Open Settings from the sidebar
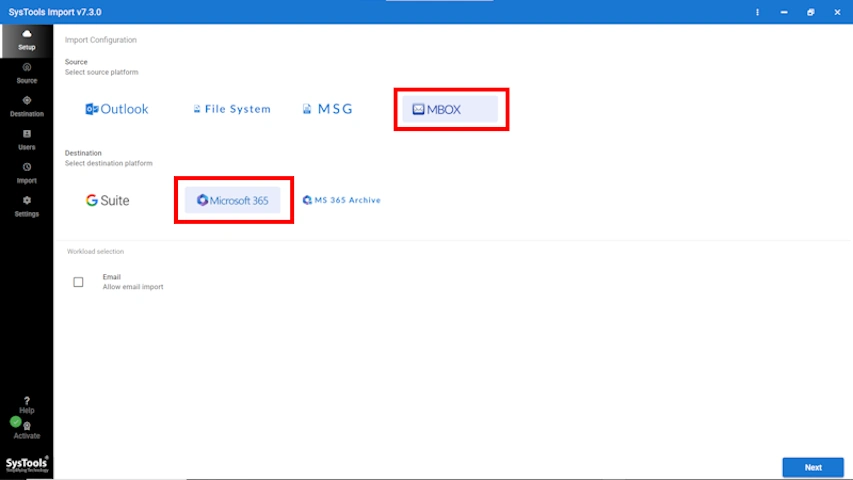853x480 pixels. click(x=27, y=207)
